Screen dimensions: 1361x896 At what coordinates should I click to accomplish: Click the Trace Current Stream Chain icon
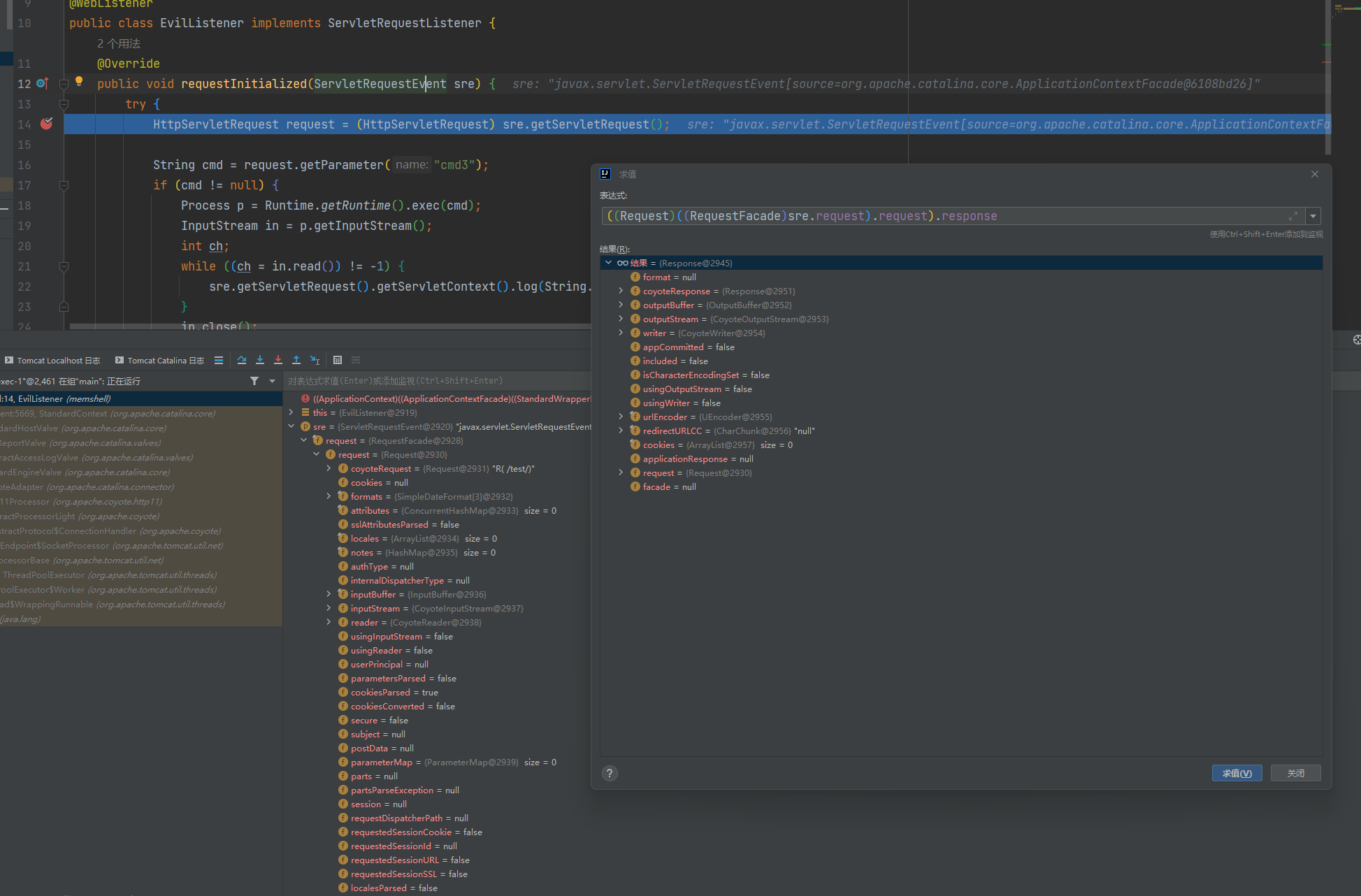[x=356, y=361]
